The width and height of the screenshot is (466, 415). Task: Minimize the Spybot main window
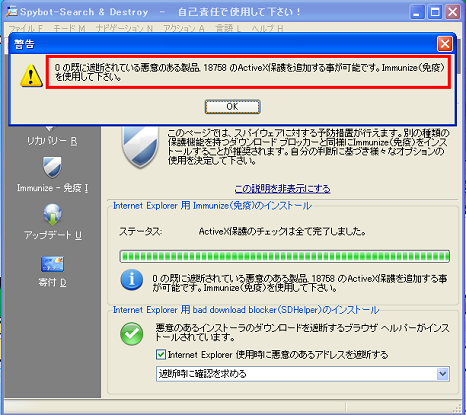click(417, 12)
